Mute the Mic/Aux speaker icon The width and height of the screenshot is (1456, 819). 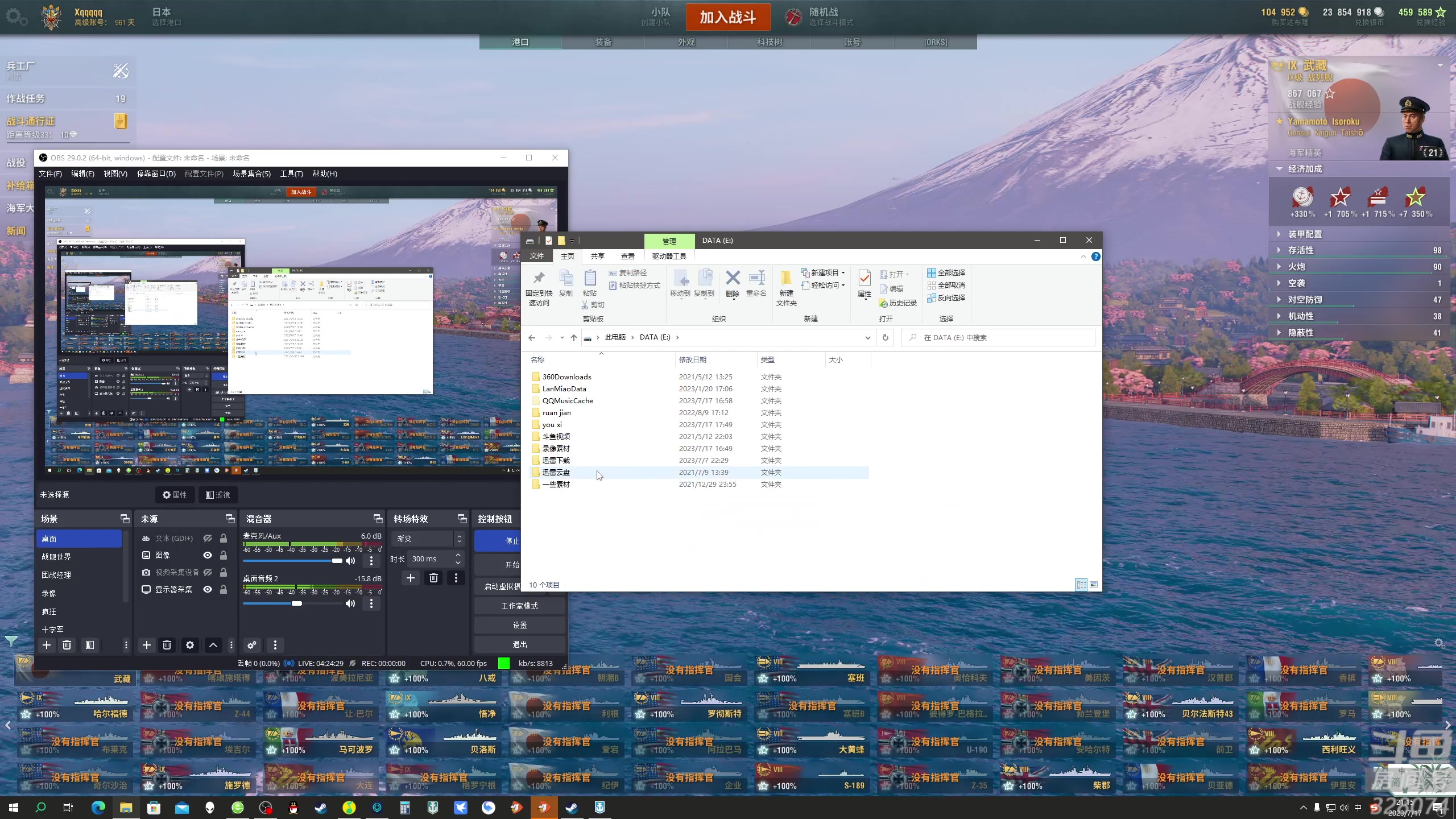coord(350,561)
